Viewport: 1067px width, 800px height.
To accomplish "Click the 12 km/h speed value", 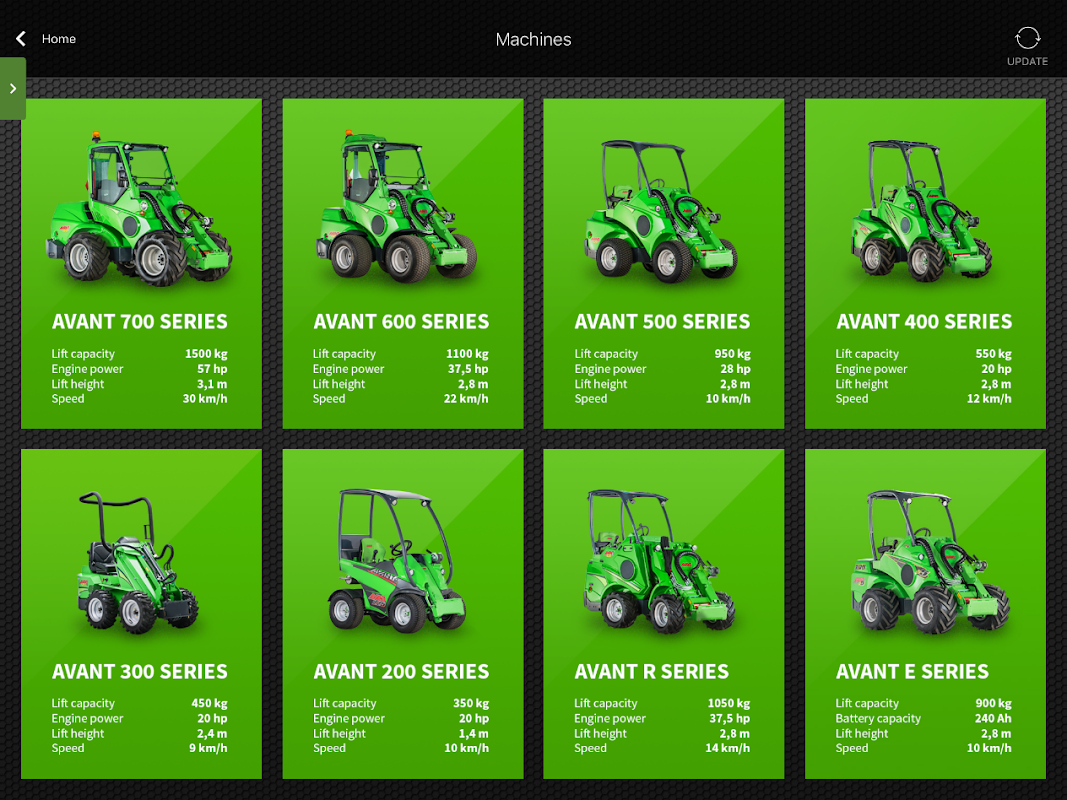I will [989, 399].
